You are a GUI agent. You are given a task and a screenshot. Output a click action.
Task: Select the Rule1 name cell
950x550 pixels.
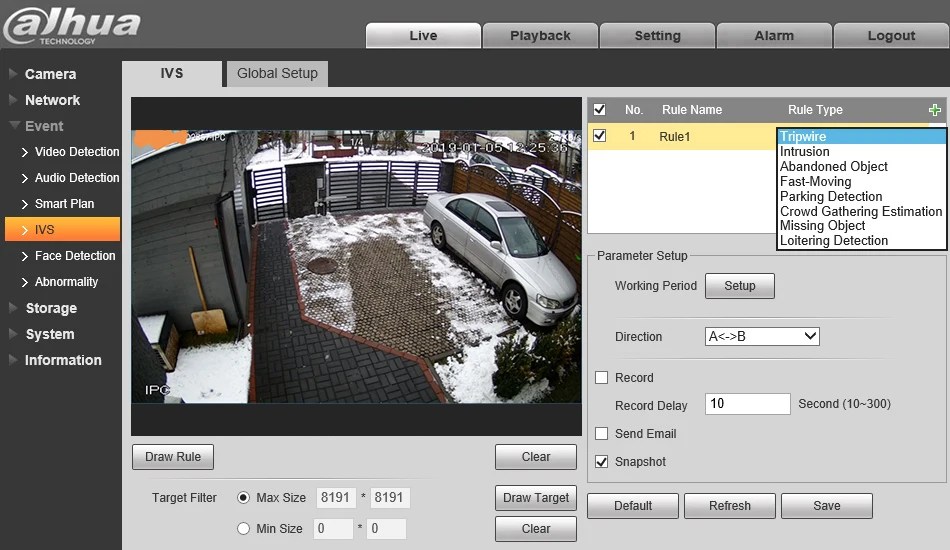point(675,136)
